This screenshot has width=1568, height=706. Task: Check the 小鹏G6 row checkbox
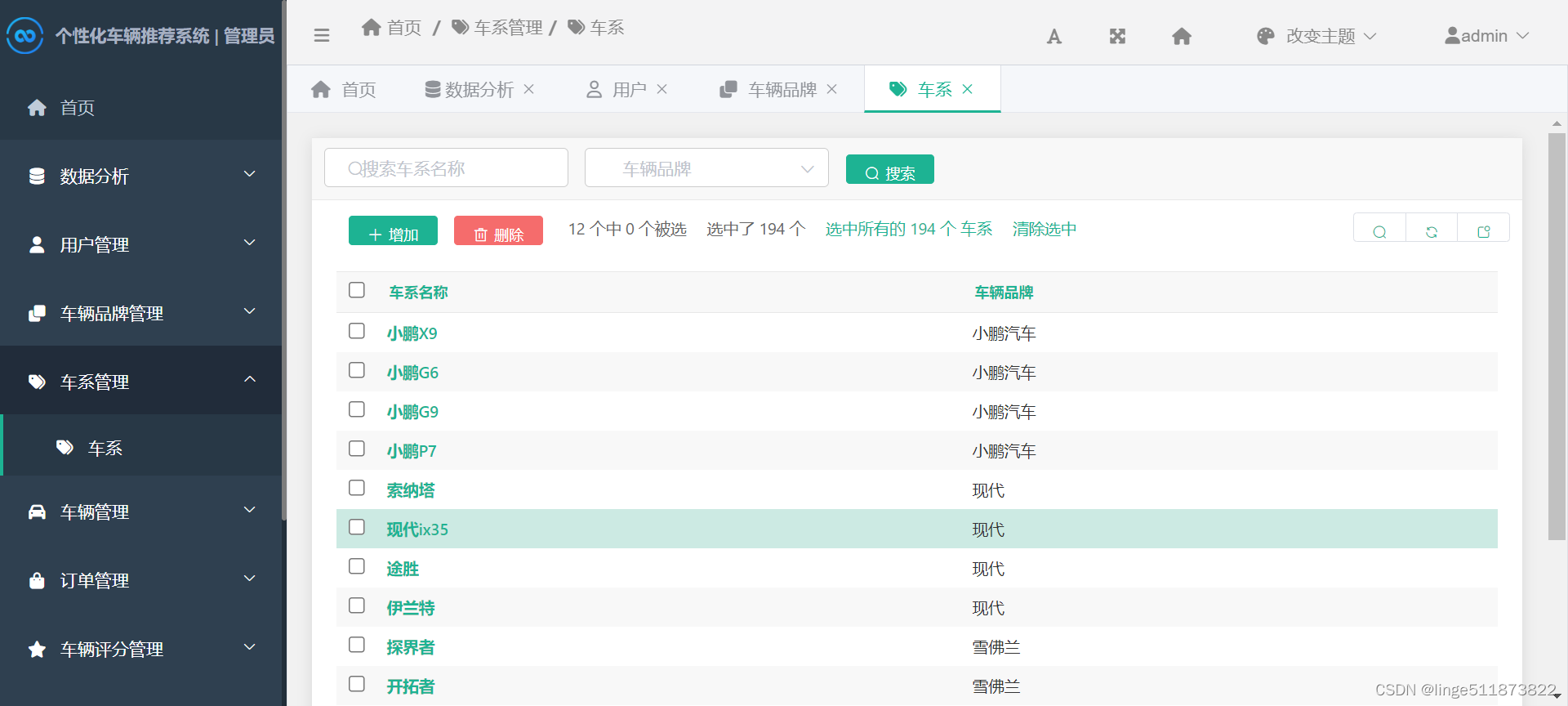(x=357, y=370)
